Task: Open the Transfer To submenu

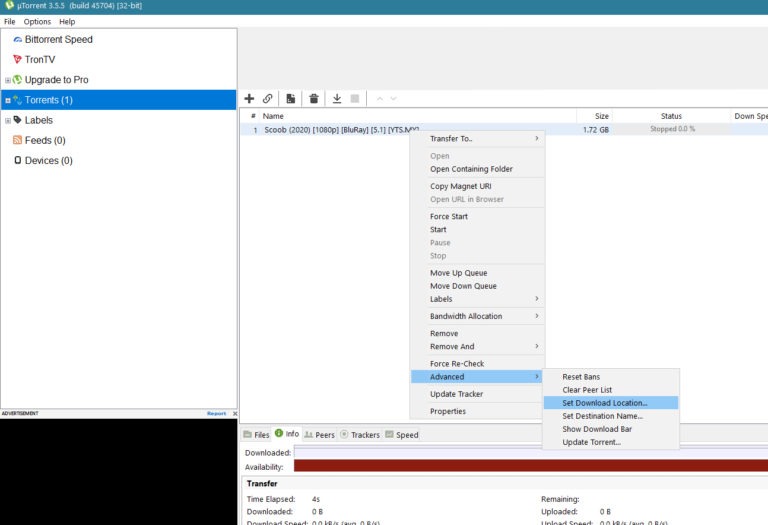Action: (x=478, y=139)
